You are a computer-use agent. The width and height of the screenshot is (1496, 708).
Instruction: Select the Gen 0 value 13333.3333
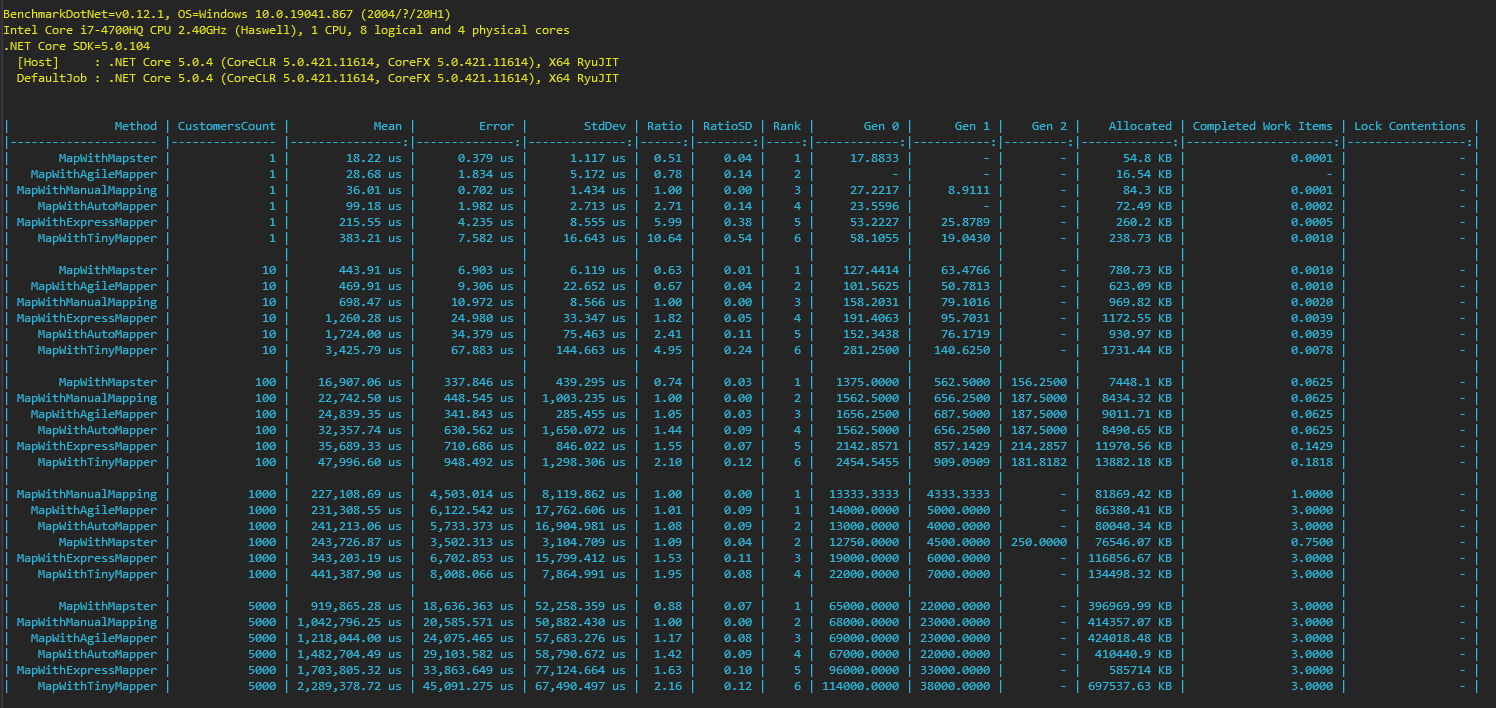(x=863, y=494)
